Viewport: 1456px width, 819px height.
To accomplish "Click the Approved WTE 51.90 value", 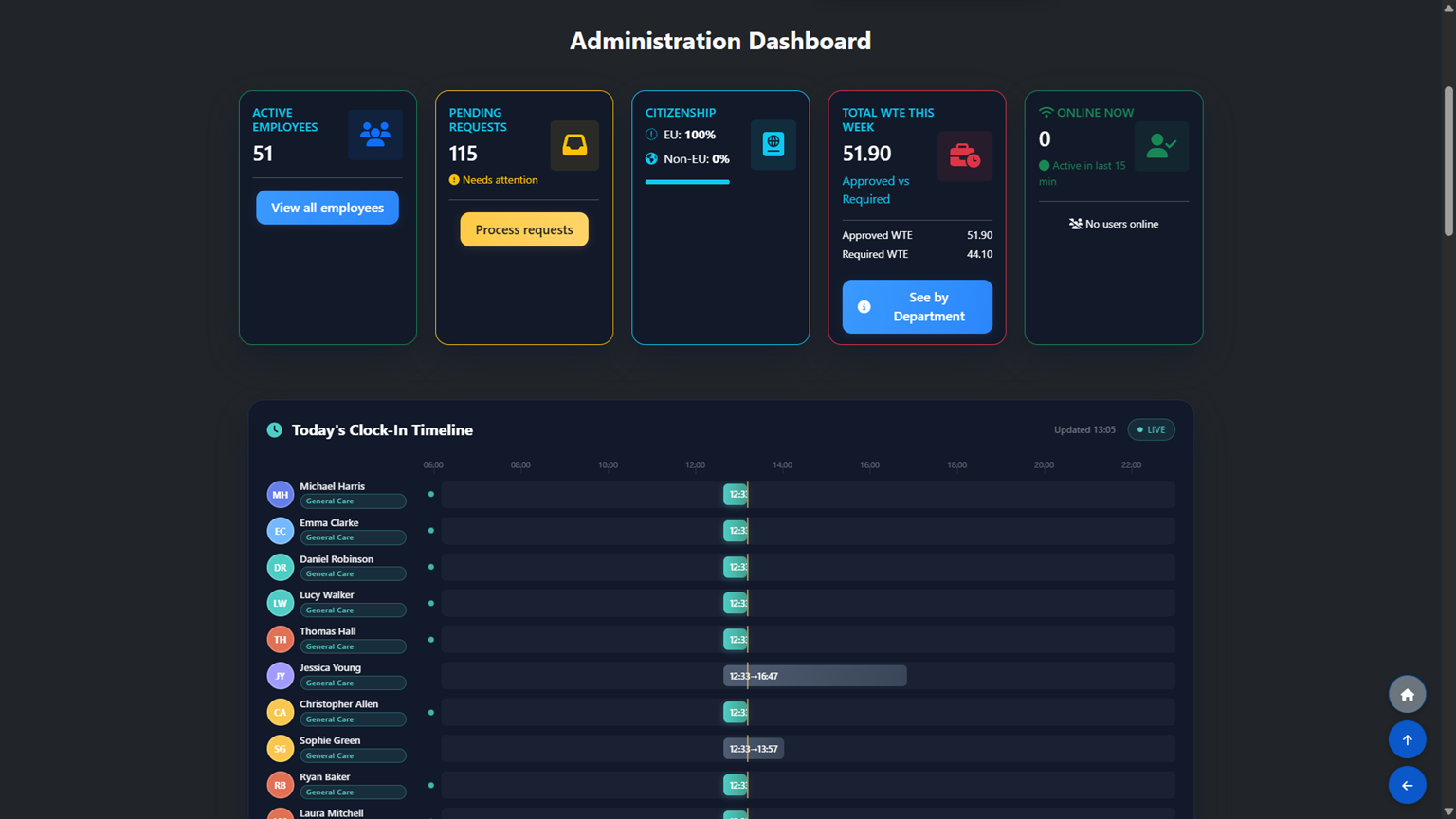I will tap(979, 235).
